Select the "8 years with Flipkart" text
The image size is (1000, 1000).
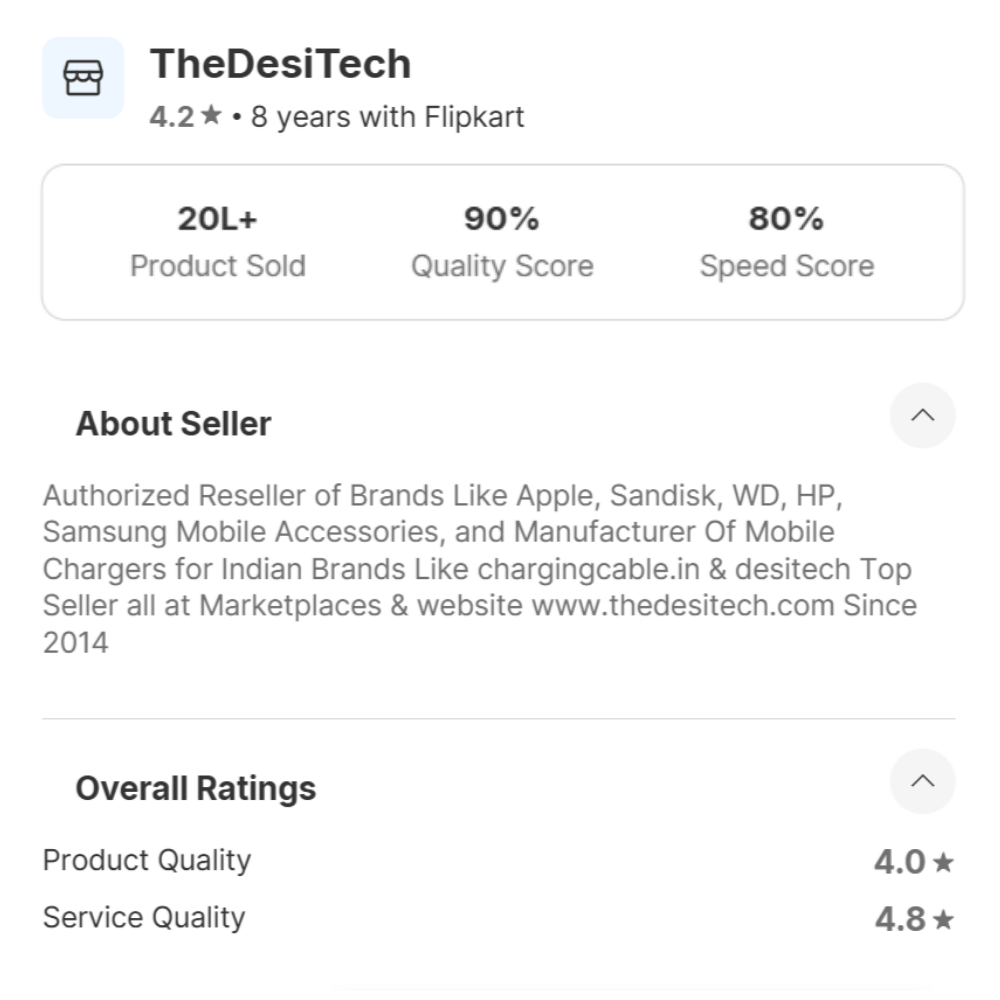point(387,117)
